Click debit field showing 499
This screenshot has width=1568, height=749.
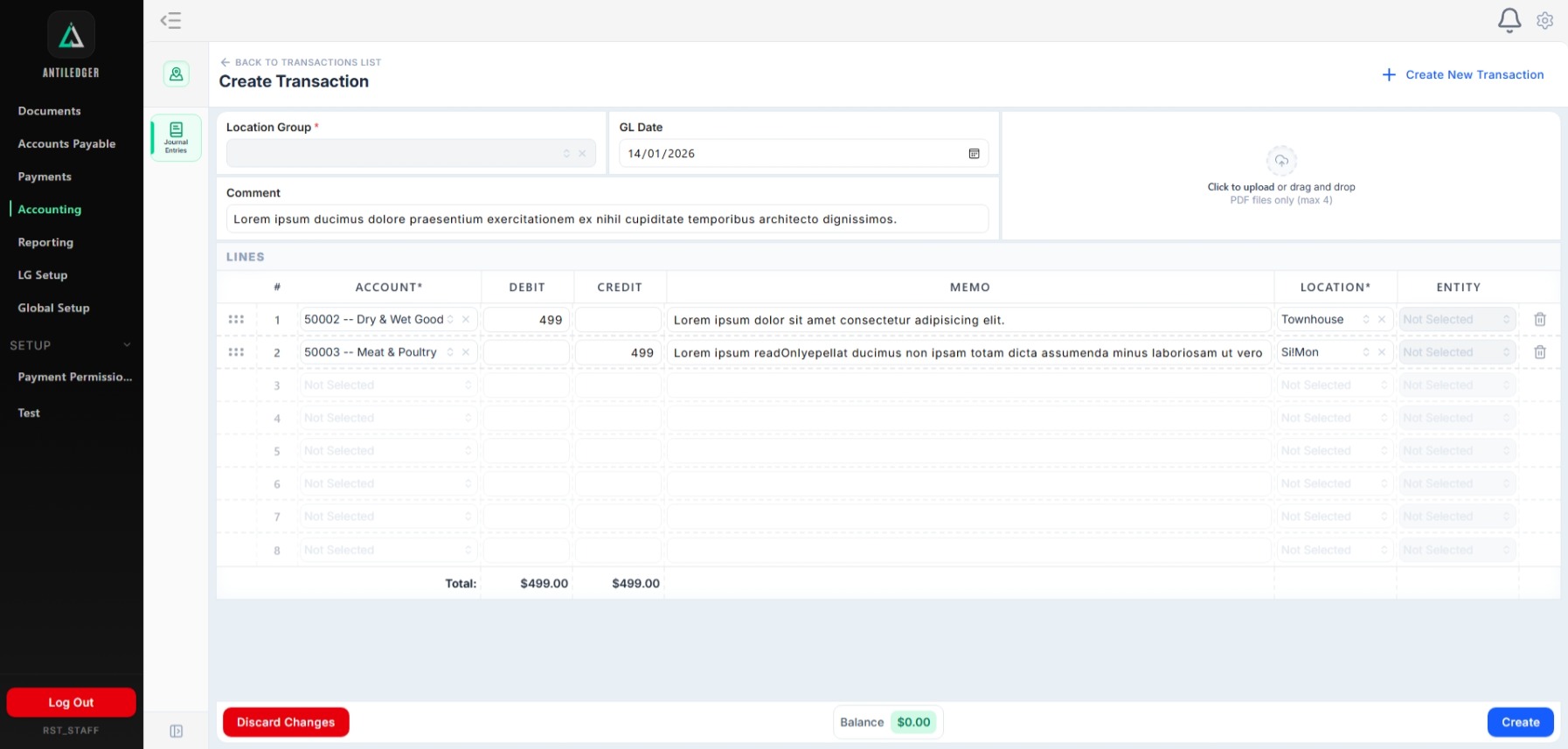coord(526,320)
